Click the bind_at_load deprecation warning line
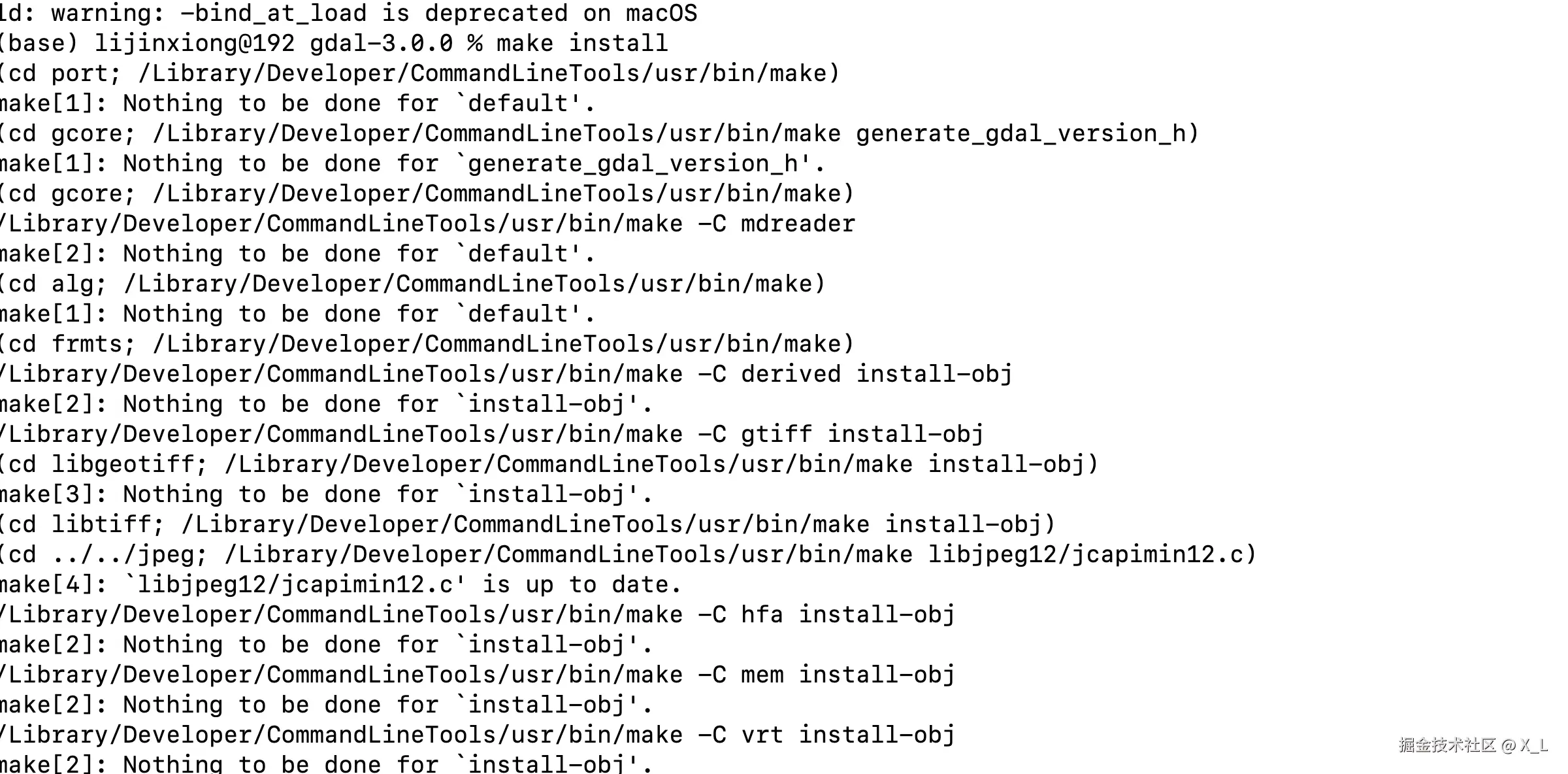 349,13
